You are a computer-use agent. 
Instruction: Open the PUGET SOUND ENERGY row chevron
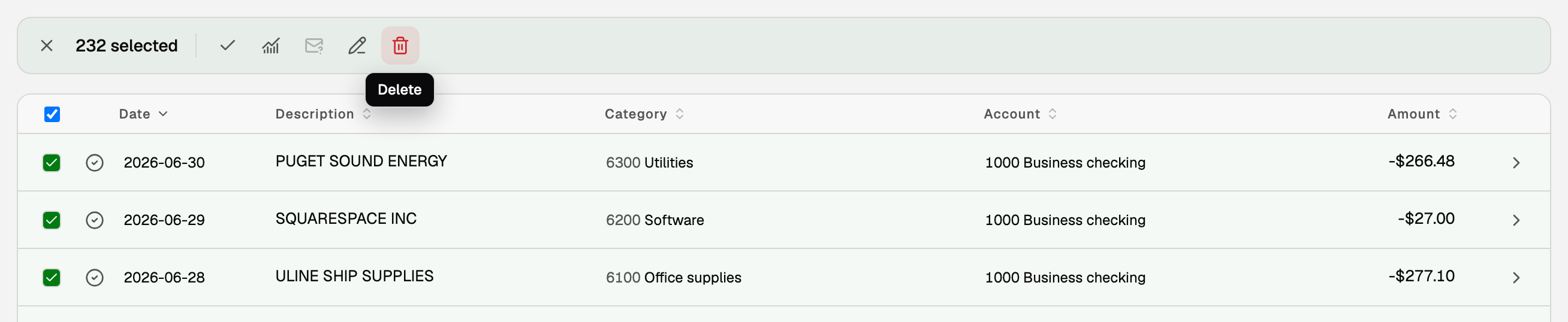(x=1516, y=163)
